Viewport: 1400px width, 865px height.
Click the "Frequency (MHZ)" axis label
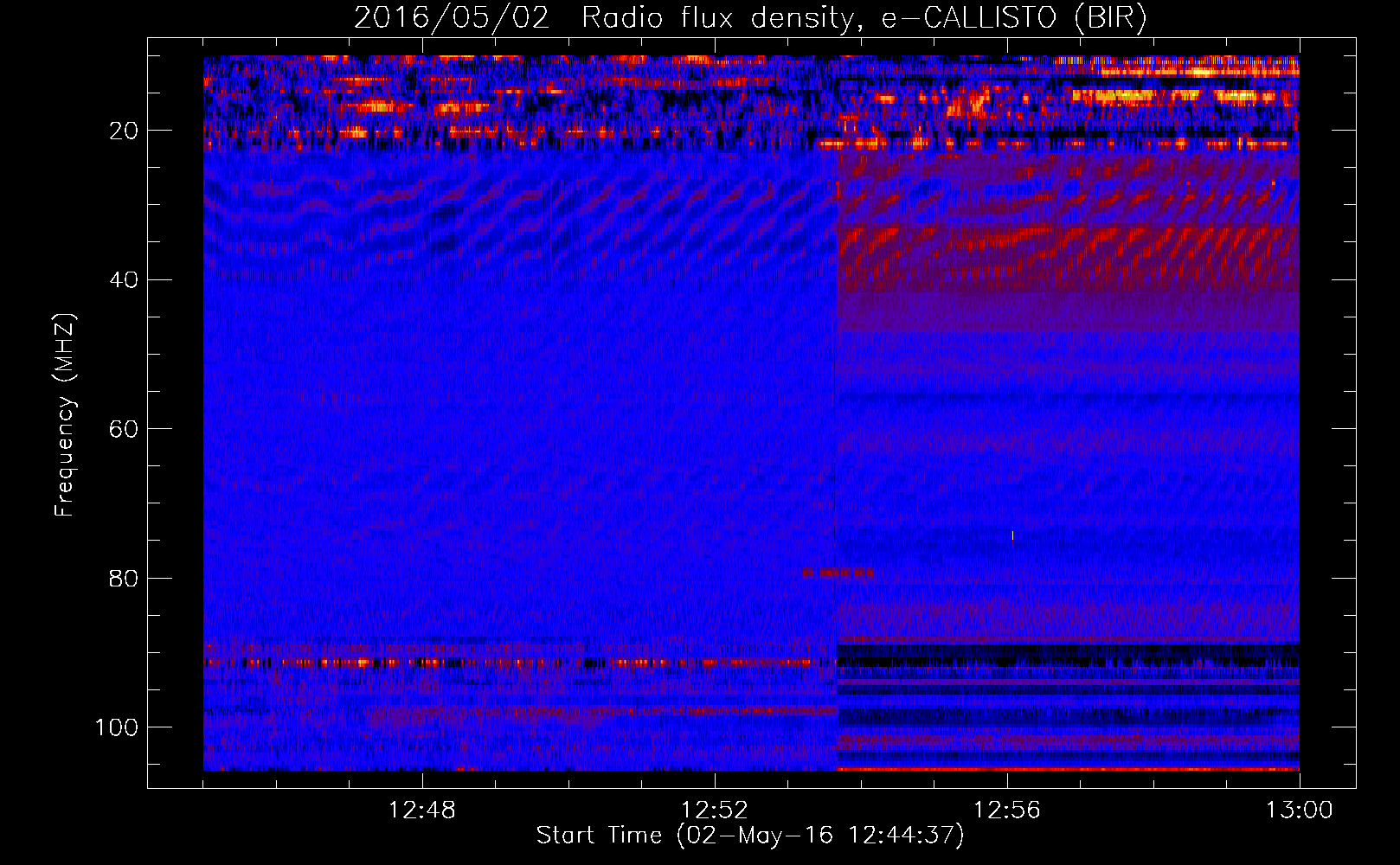coord(65,415)
